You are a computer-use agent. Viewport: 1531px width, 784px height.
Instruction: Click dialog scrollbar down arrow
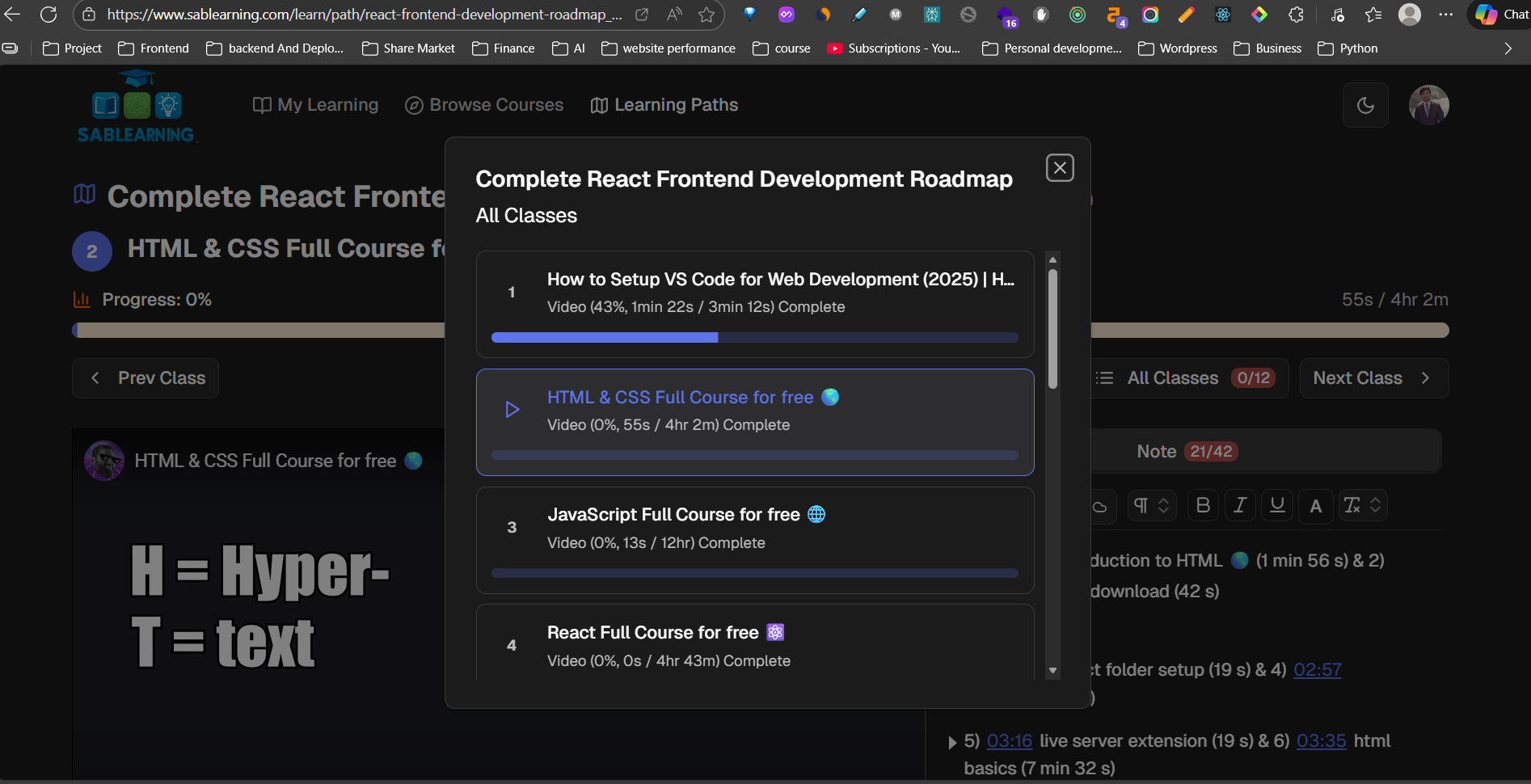point(1052,670)
